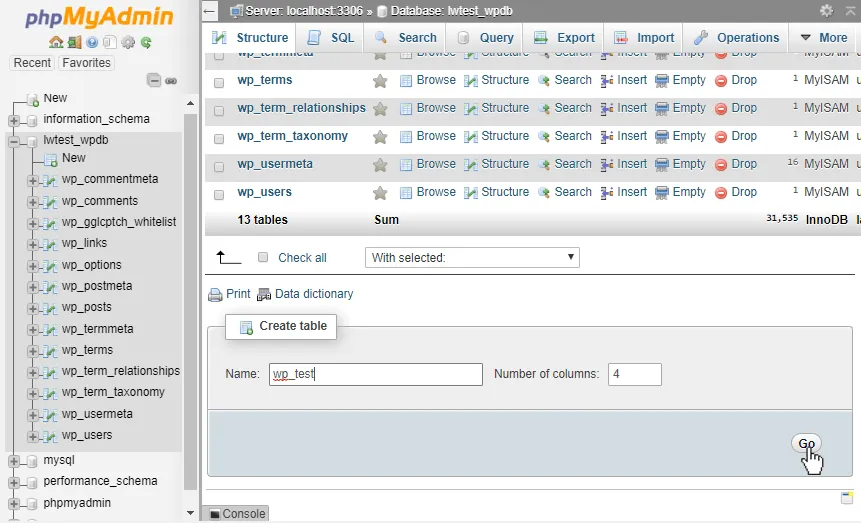Image resolution: width=861 pixels, height=523 pixels.
Task: Check the wp_terms row checkbox
Action: coord(219,82)
